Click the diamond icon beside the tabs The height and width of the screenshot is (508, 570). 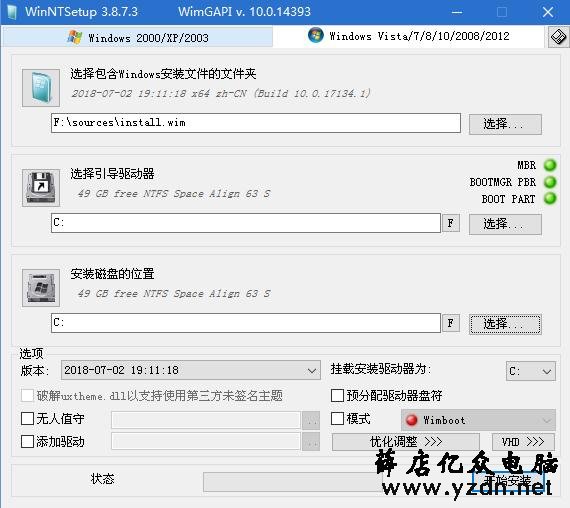tap(558, 37)
